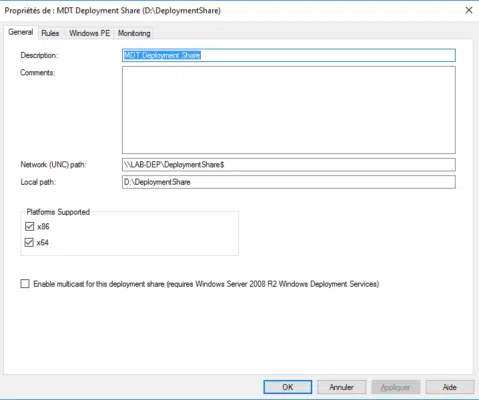Click the OK button

click(x=288, y=387)
